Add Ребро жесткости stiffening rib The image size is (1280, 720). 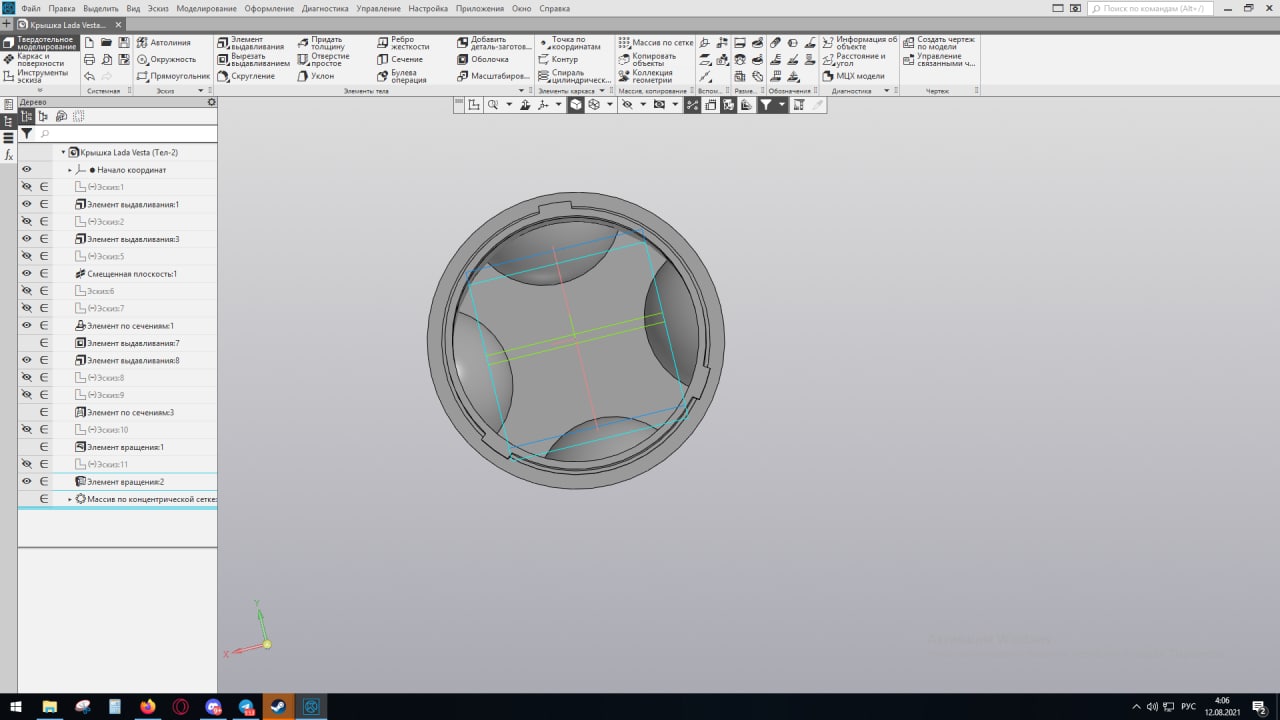coord(403,43)
